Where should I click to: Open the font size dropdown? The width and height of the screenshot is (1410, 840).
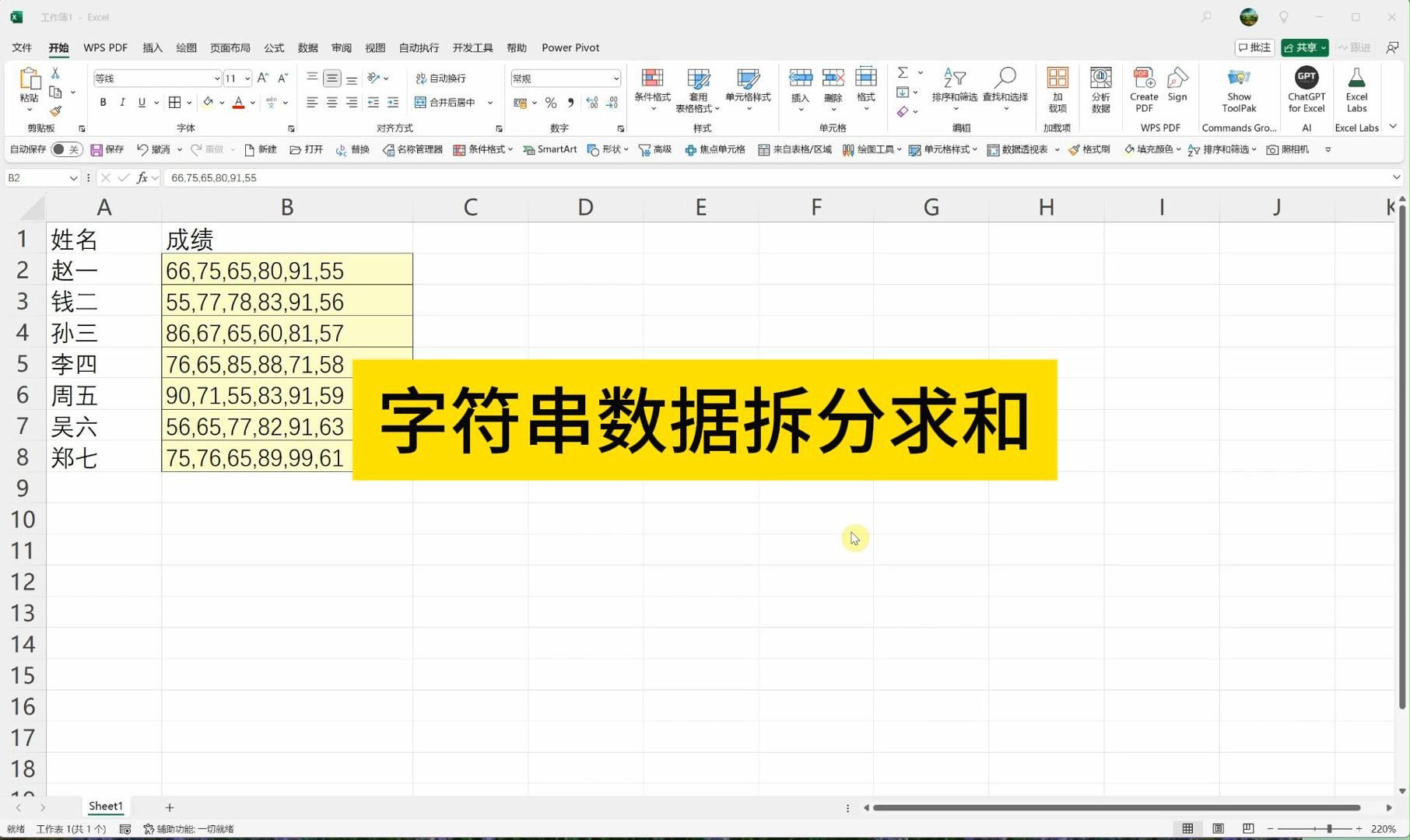point(247,78)
